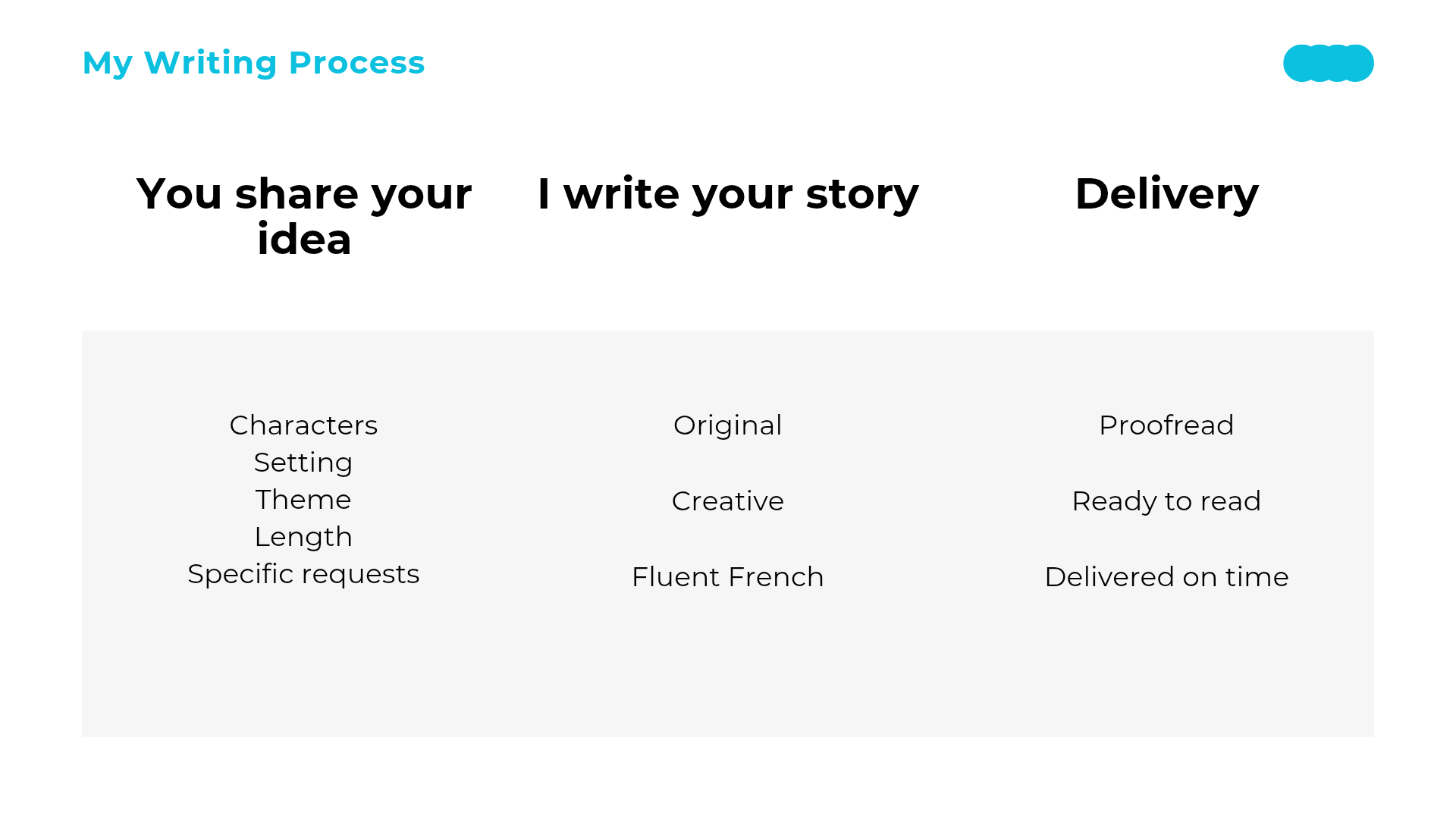Image resolution: width=1456 pixels, height=819 pixels.
Task: Select the 'Setting' text line
Action: pos(303,463)
